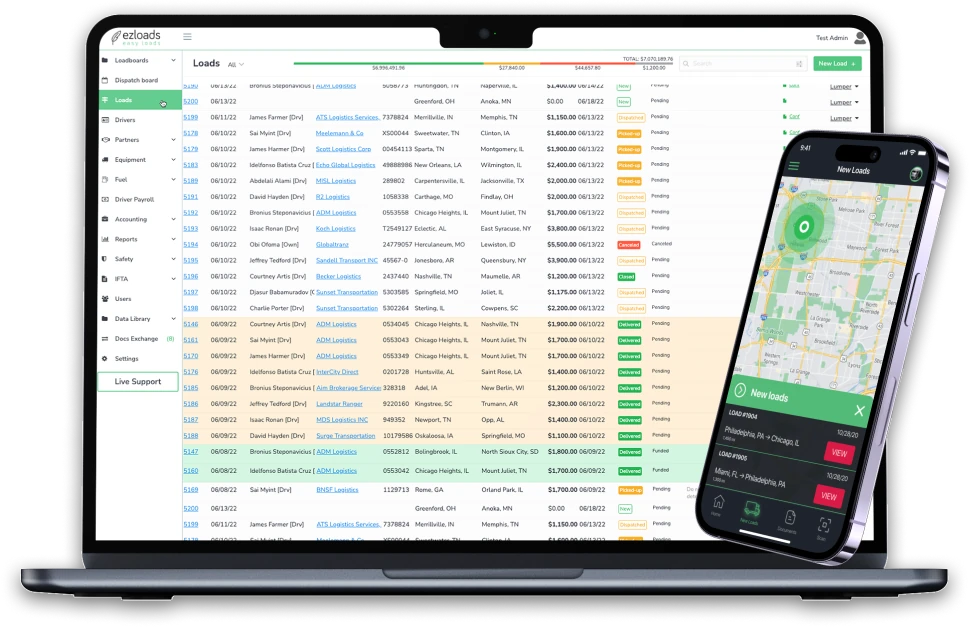
Task: Click the Loadboards folder icon in sidebar
Action: 104,61
